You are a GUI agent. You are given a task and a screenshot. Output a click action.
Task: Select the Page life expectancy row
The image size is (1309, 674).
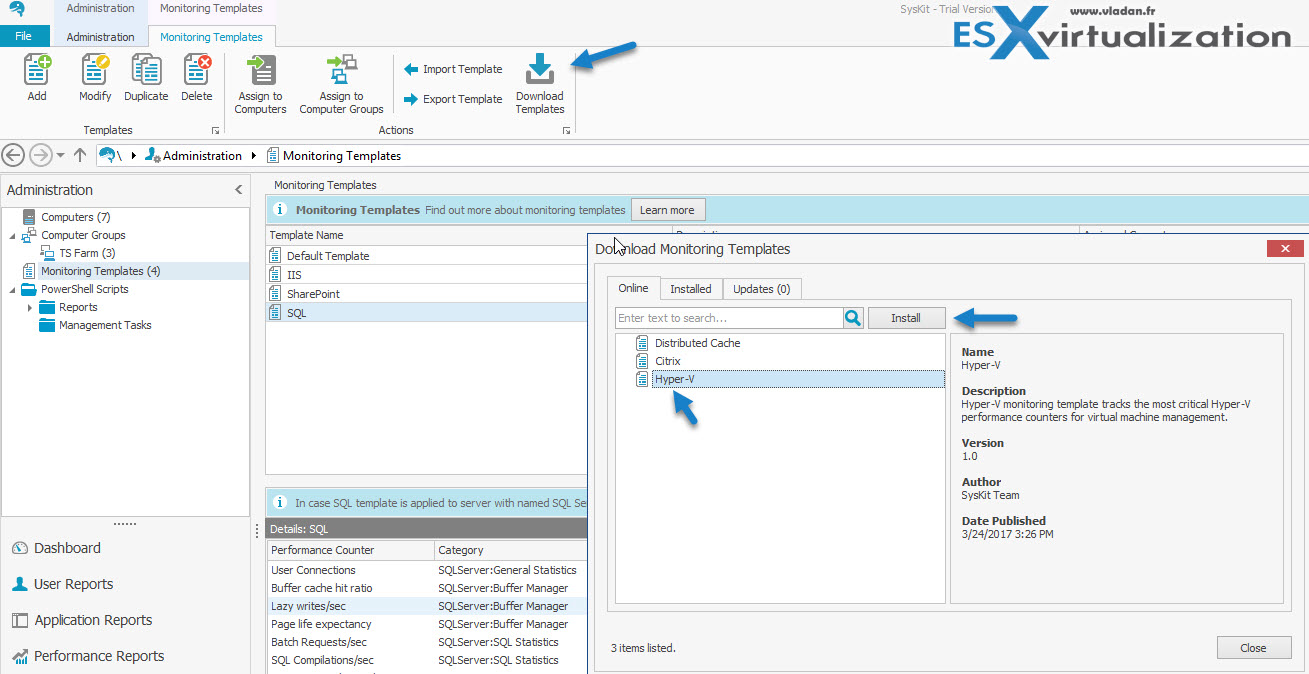pos(427,624)
